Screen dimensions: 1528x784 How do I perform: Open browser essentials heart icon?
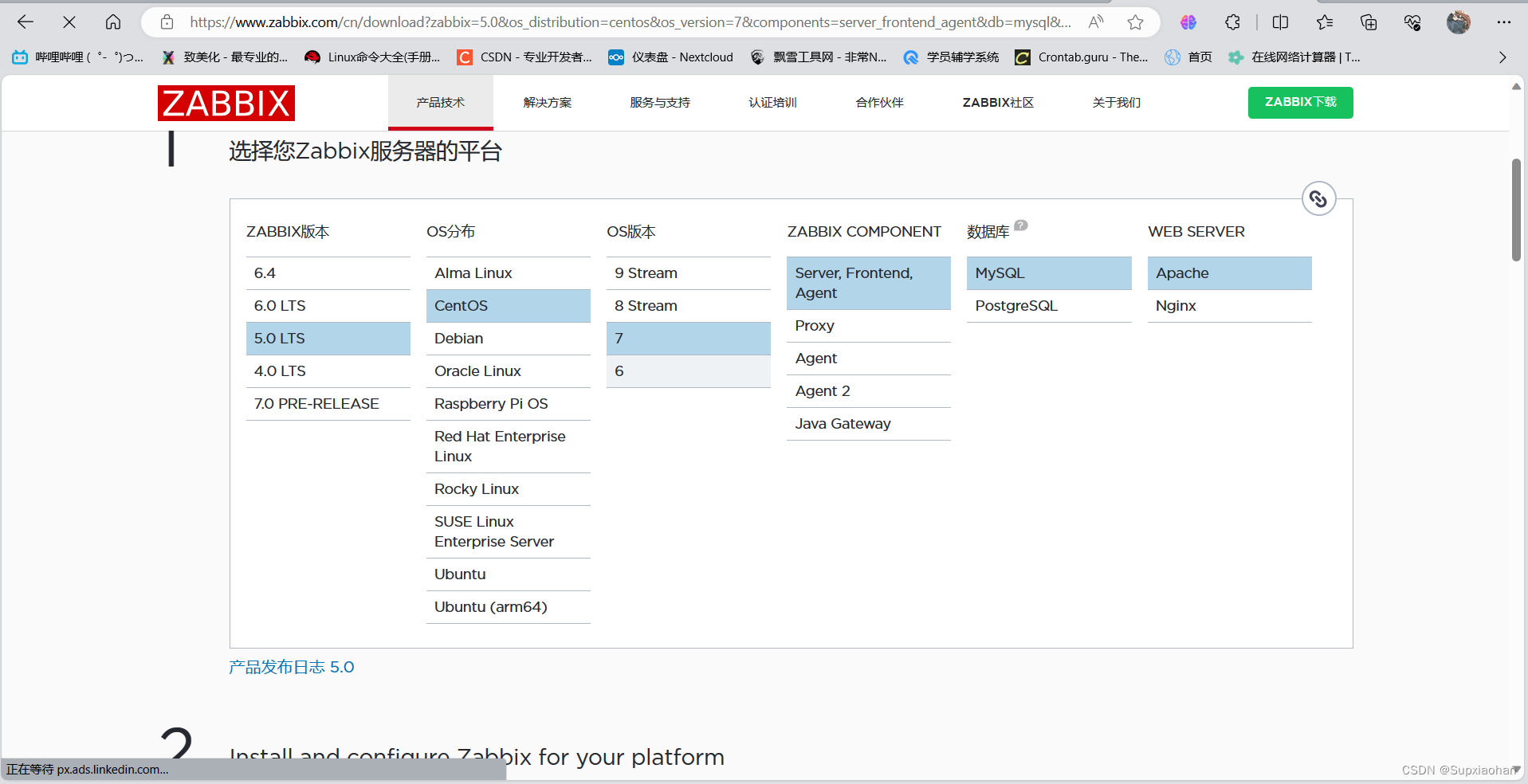coord(1412,22)
